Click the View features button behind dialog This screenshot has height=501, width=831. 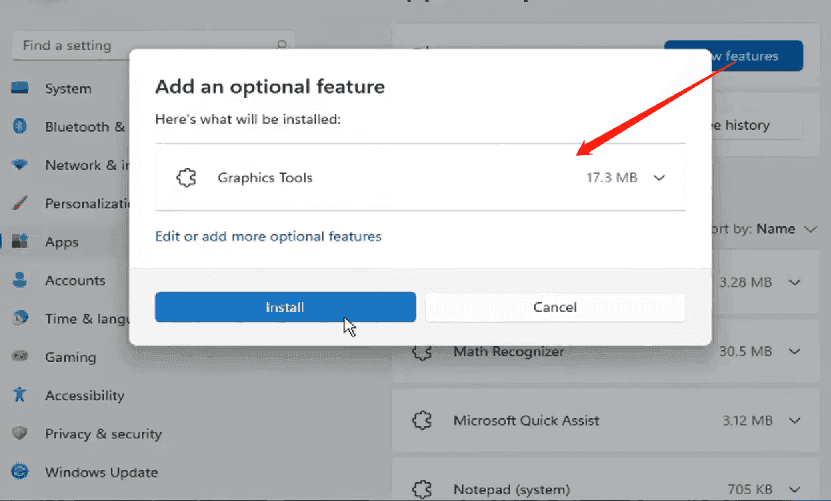tap(757, 56)
